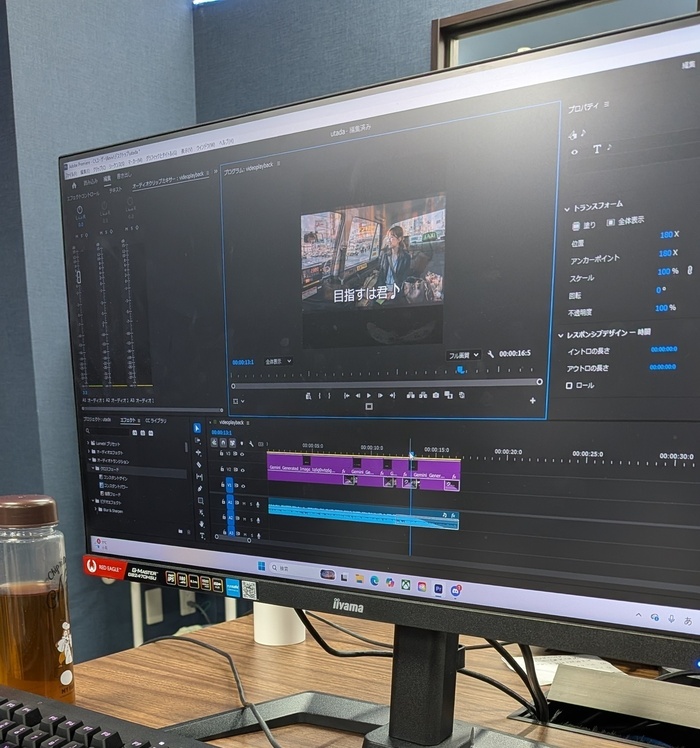This screenshot has height=748, width=700.
Task: Select the Selection arrow tool in the timeline toolbar
Action: tap(198, 429)
